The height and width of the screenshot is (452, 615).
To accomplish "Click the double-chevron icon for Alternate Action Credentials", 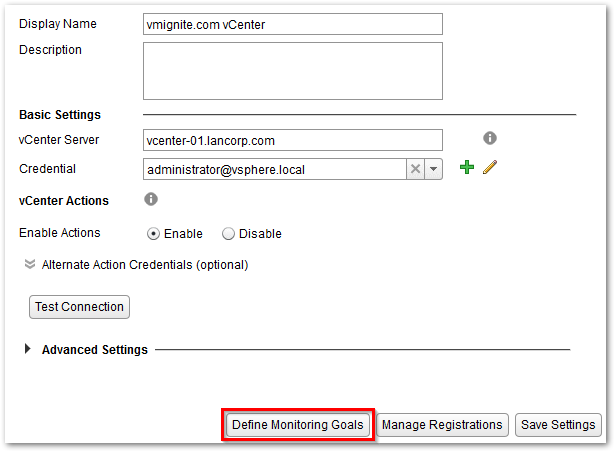I will tap(30, 265).
